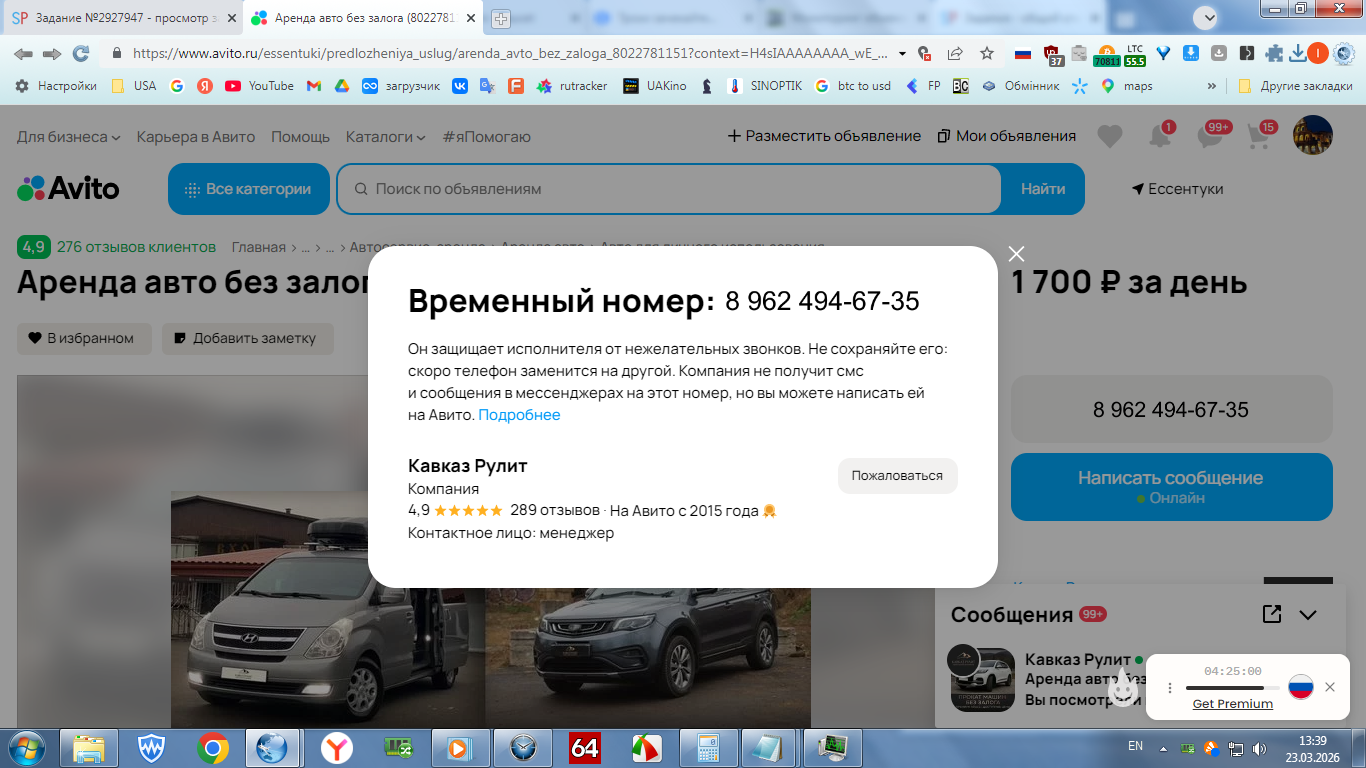Click the Написать сообщение button
This screenshot has width=1366, height=768.
1171,487
